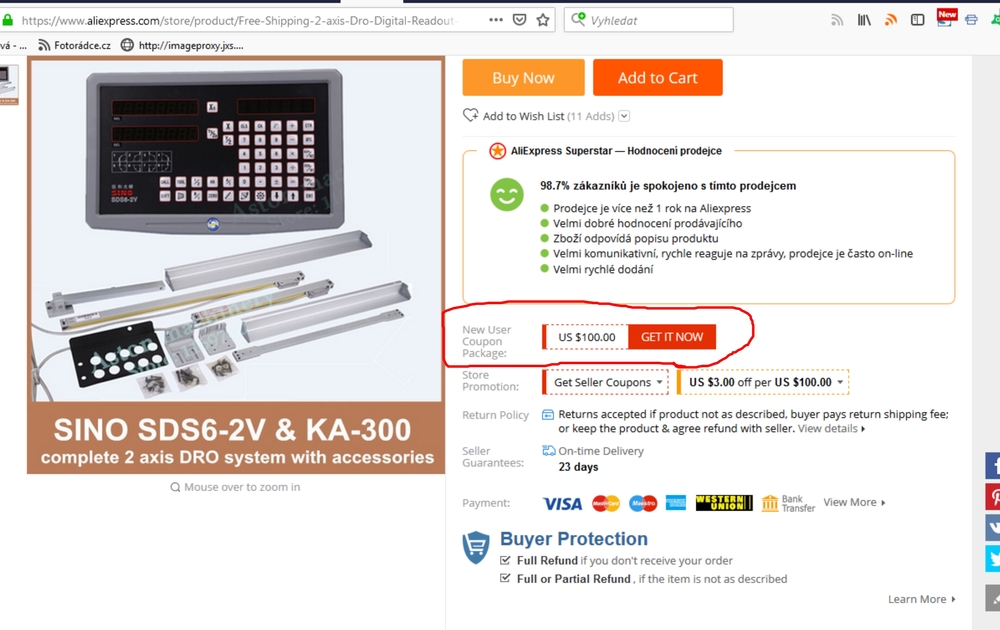
Task: Click the Add to Cart button
Action: pyautogui.click(x=658, y=78)
